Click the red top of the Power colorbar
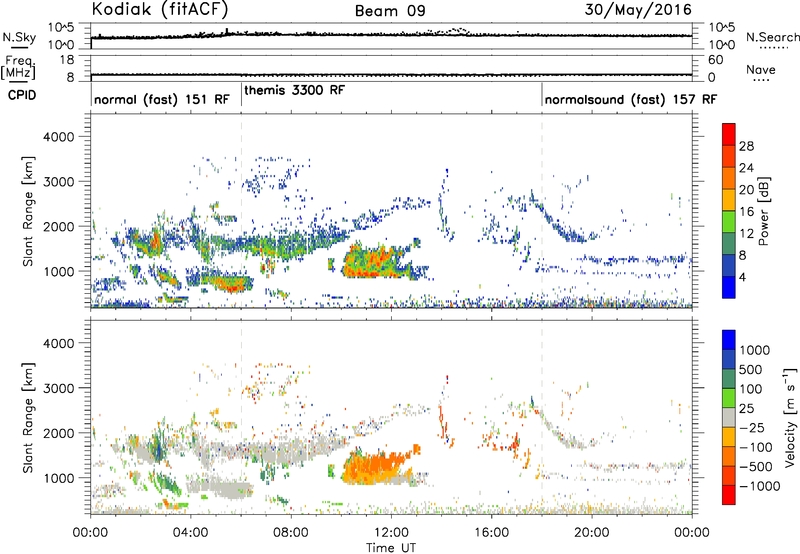The height and width of the screenshot is (554, 800). pyautogui.click(x=729, y=134)
